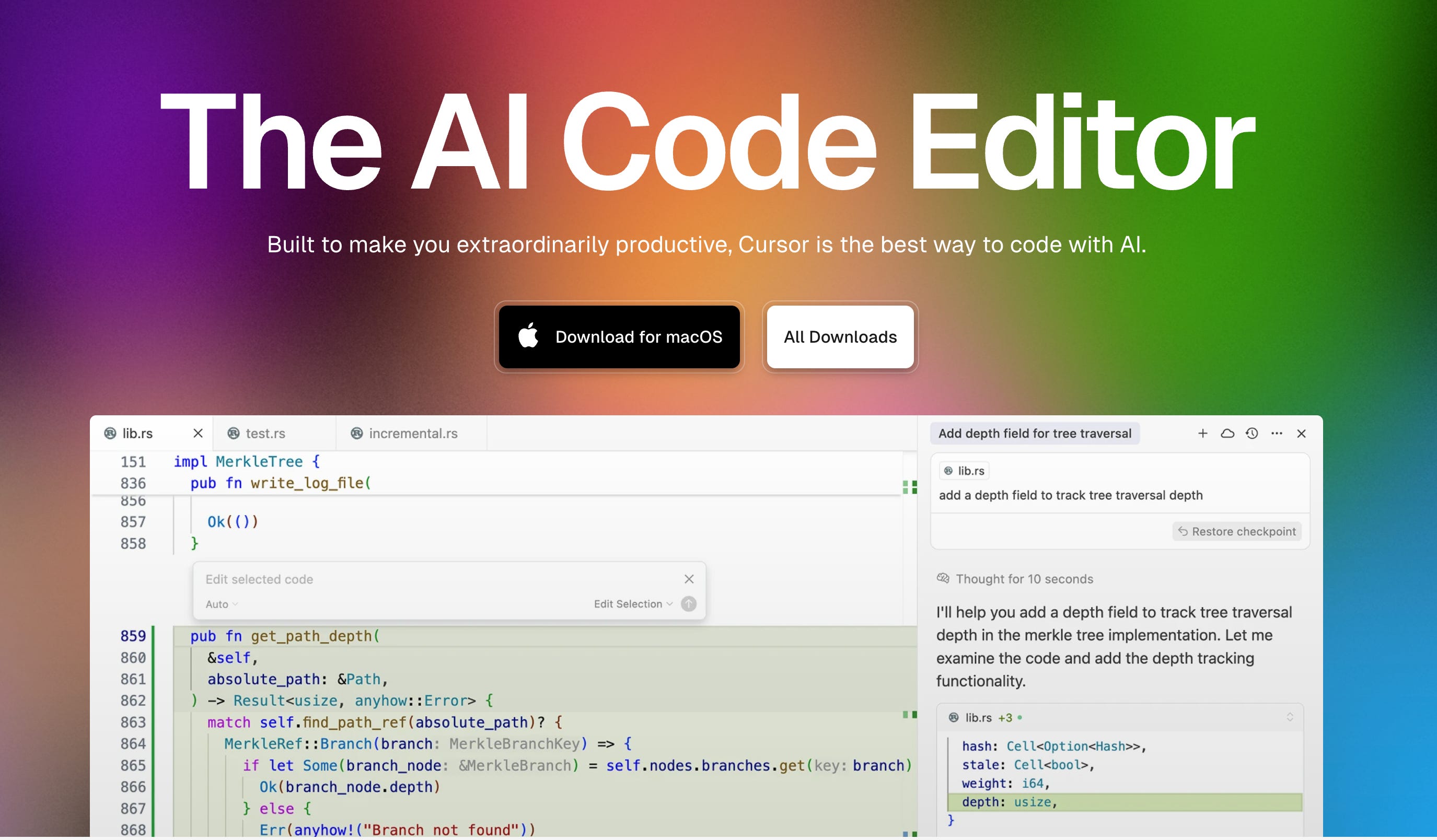Click Download for macOS button
This screenshot has height=840, width=1437.
tap(619, 337)
